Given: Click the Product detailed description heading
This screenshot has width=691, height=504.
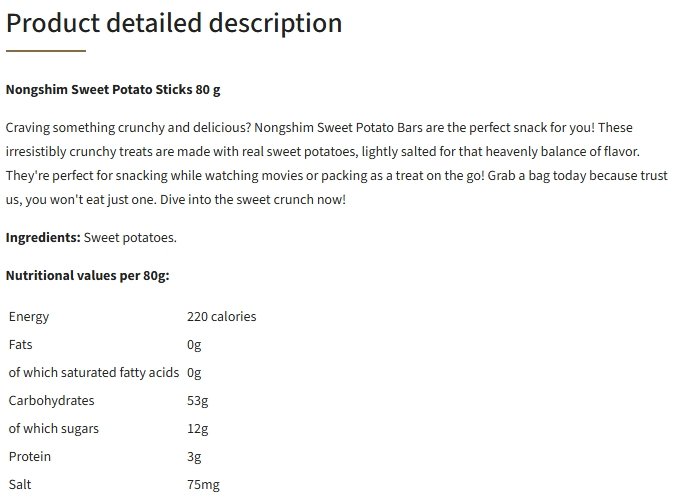Looking at the screenshot, I should pyautogui.click(x=174, y=23).
